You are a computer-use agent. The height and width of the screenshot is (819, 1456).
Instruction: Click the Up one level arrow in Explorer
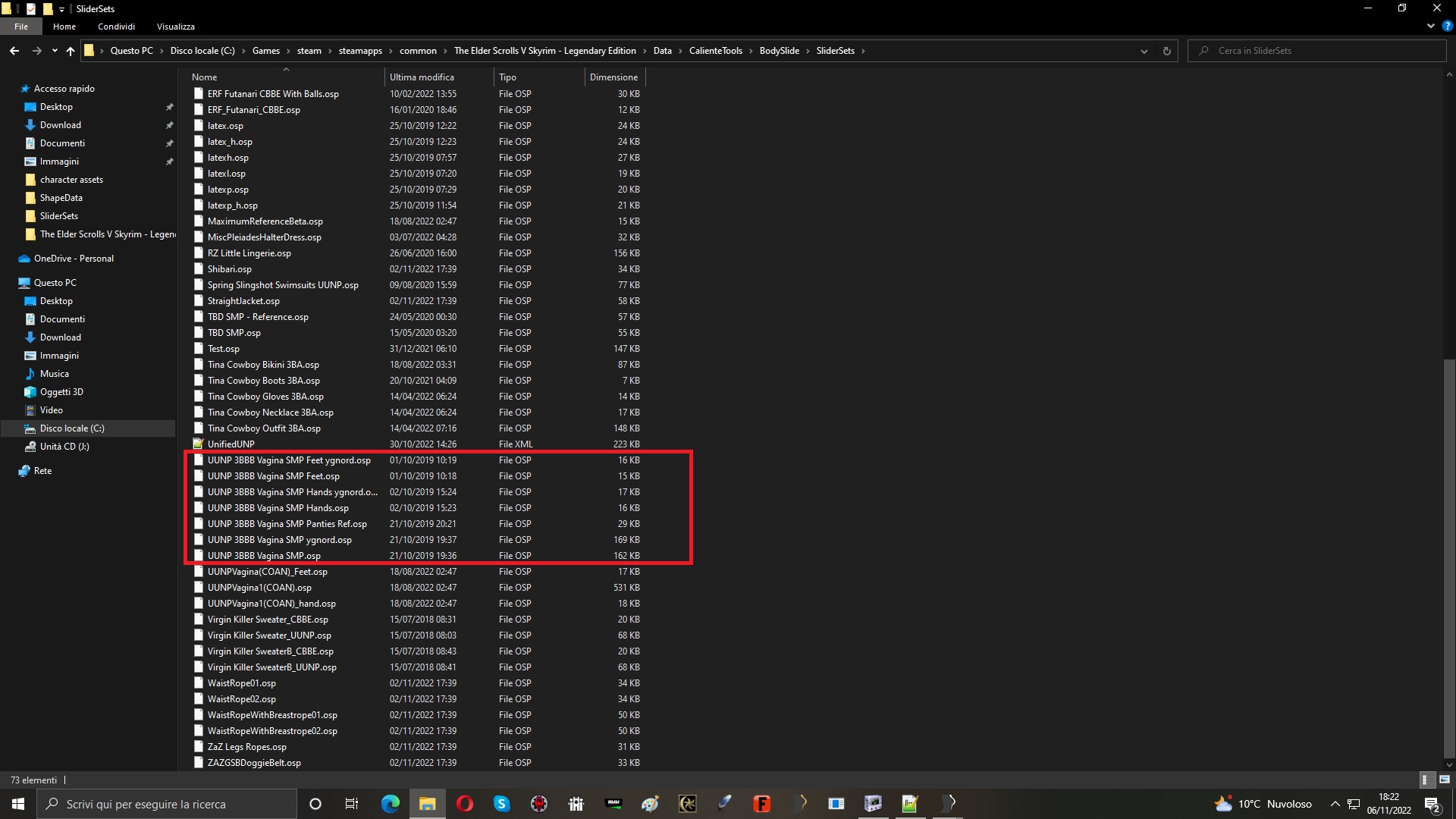pos(70,51)
